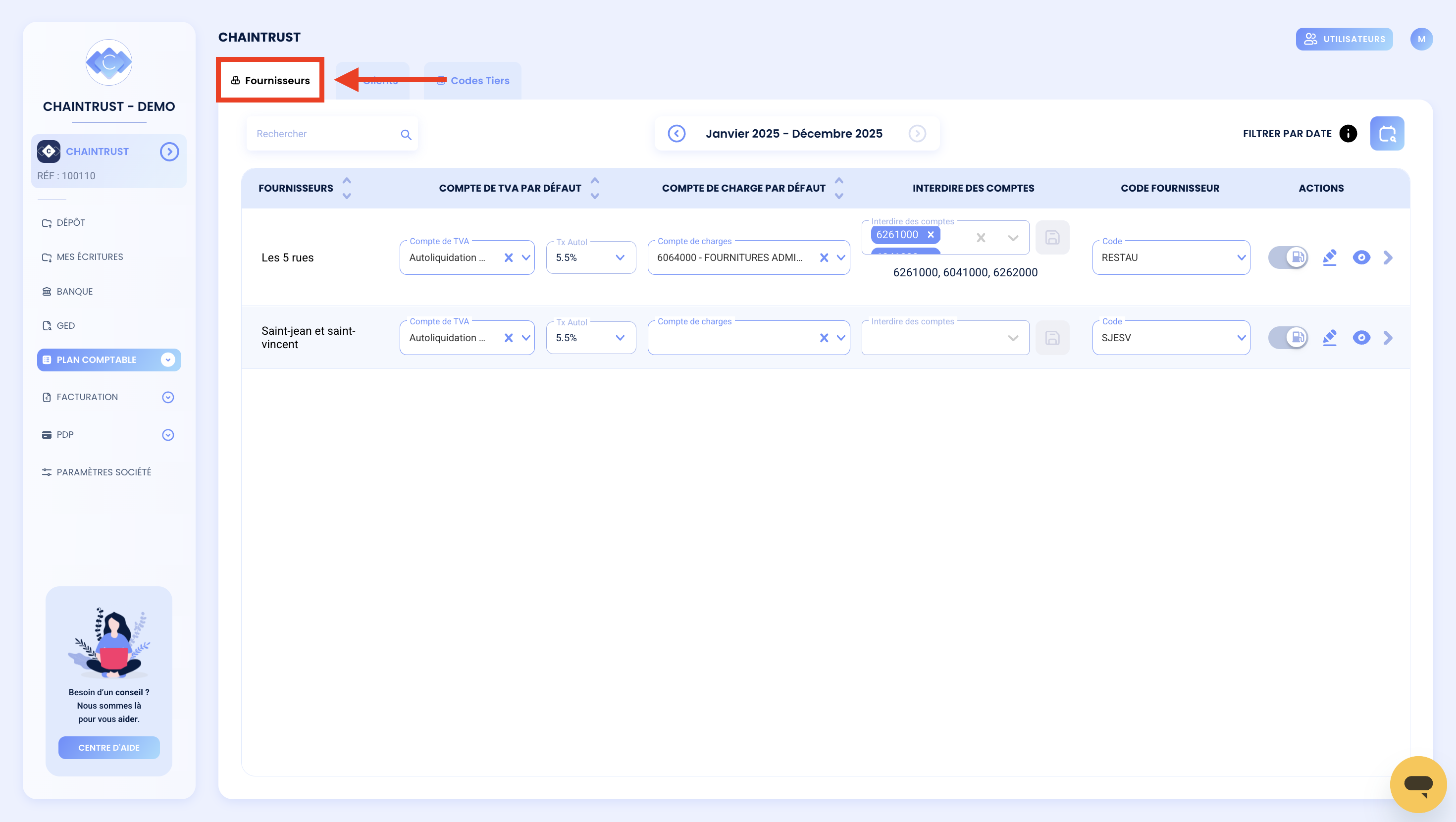Save forbidden accounts for Saint-jean et saint-vincent
1456x822 pixels.
[1052, 338]
